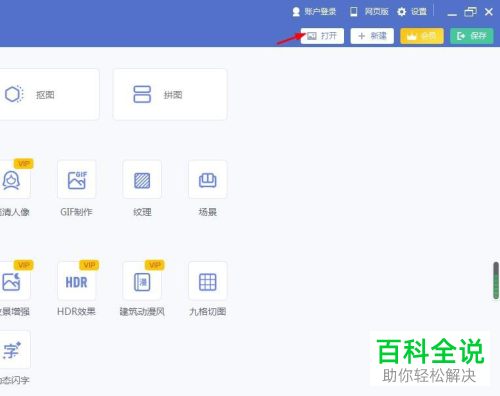Open the 拼图 collage tool card
This screenshot has height=396, width=500.
[170, 94]
